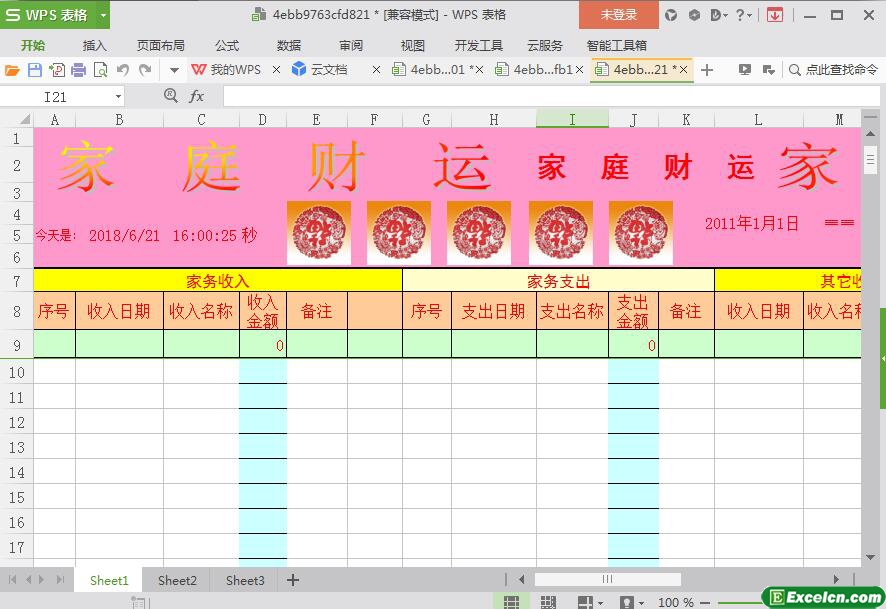Image resolution: width=886 pixels, height=609 pixels.
Task: Click the 未登录 login button
Action: click(x=618, y=15)
